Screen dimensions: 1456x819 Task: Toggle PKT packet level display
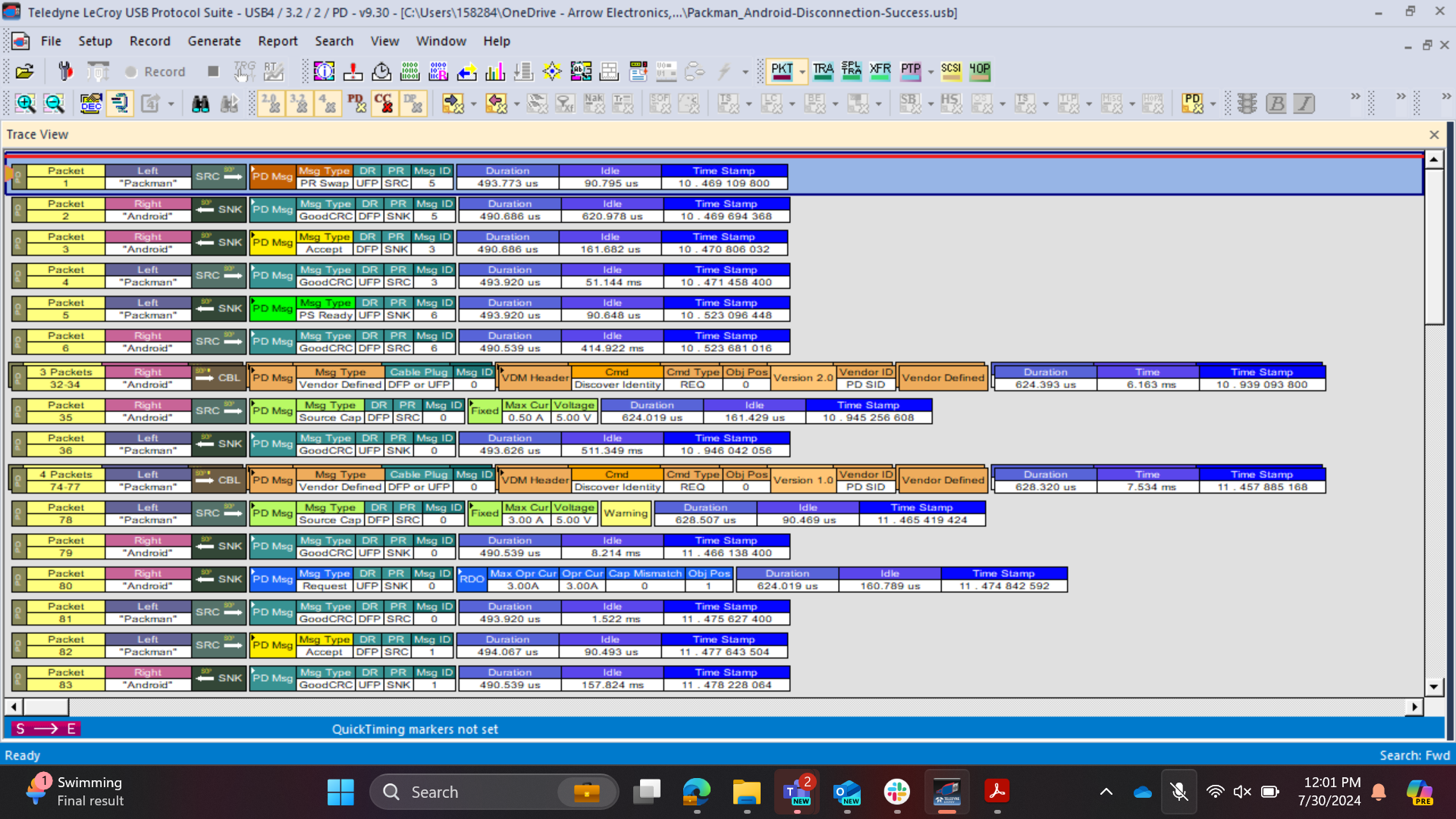pyautogui.click(x=782, y=71)
